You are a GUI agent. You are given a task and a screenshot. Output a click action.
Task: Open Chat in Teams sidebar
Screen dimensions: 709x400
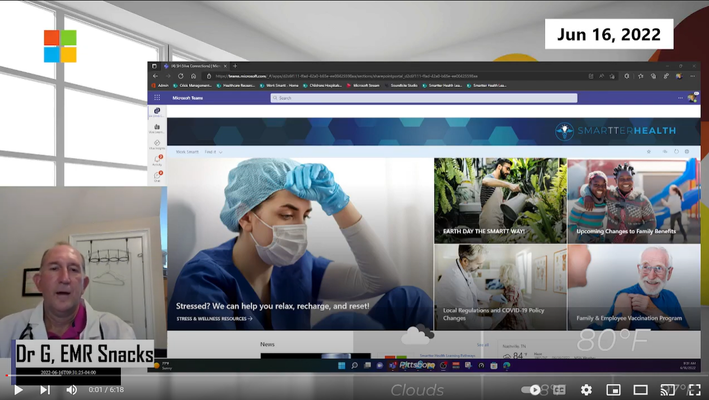point(157,177)
